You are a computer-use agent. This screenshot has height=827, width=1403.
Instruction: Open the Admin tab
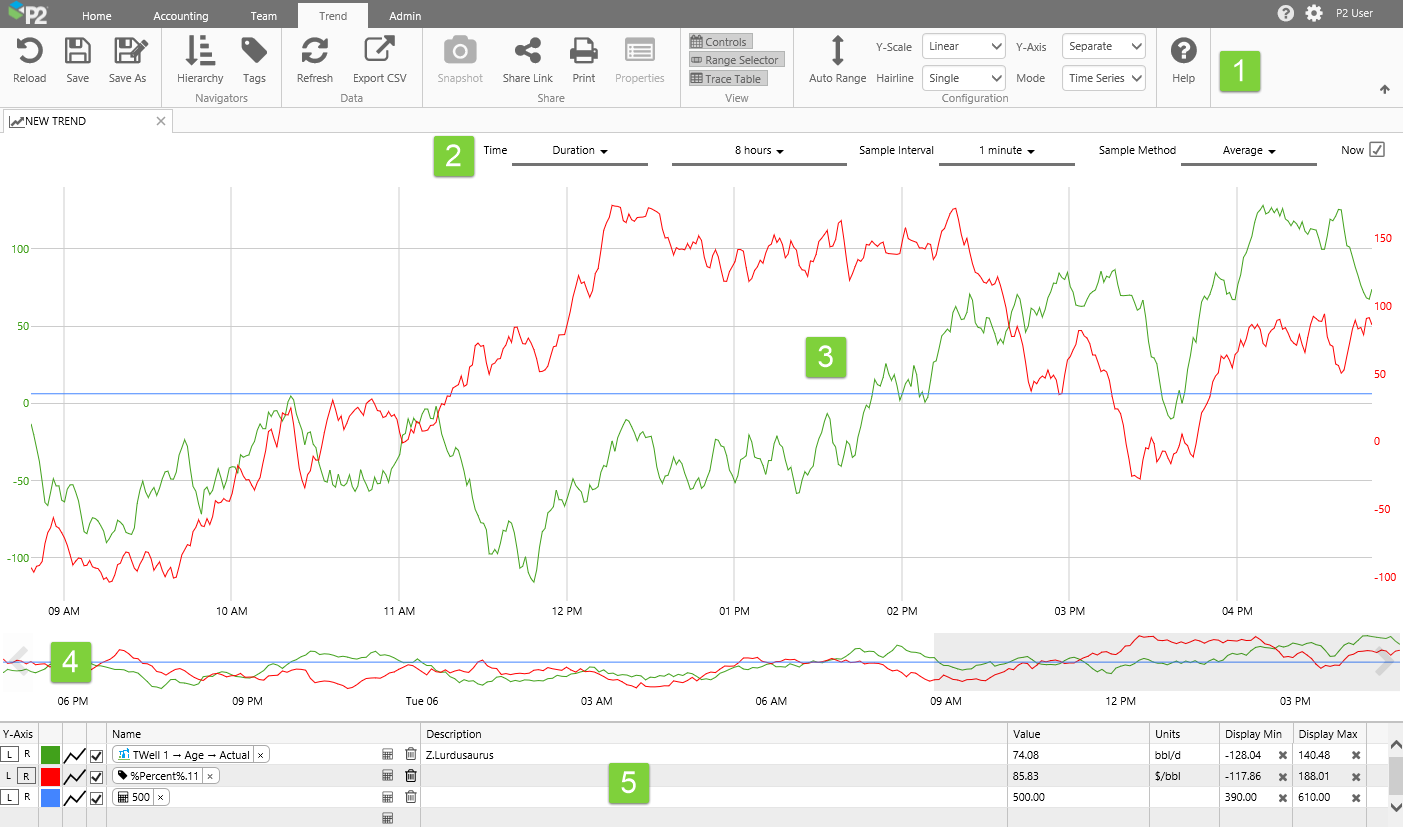pyautogui.click(x=405, y=16)
